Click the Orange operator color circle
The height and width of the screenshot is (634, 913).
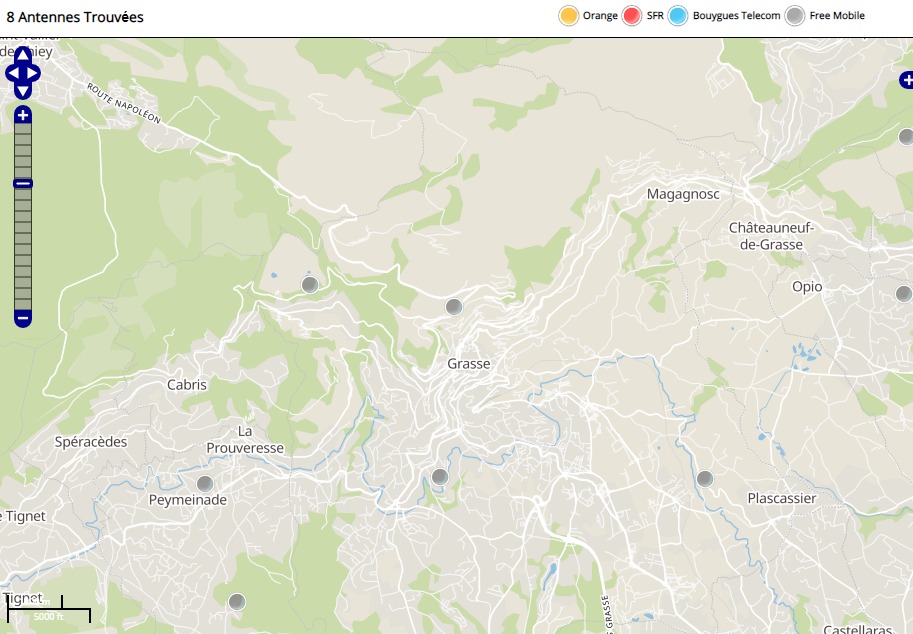pos(568,16)
